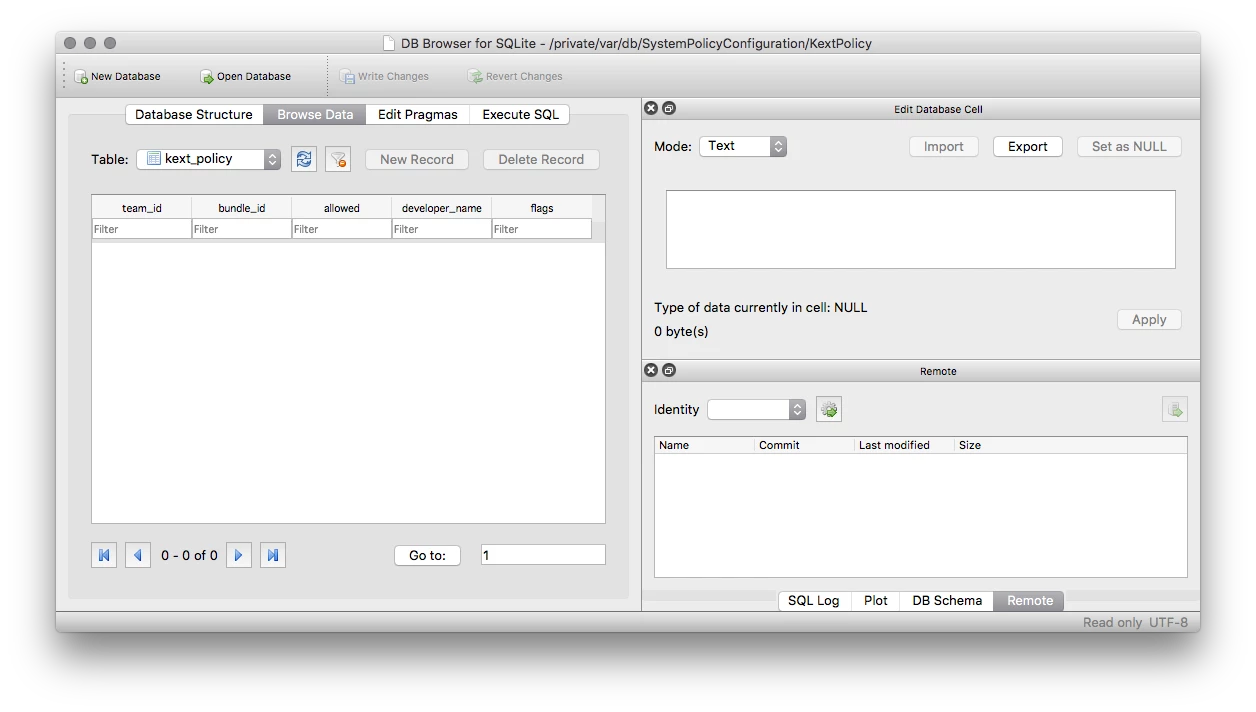Image resolution: width=1256 pixels, height=712 pixels.
Task: Click the Last modified column header
Action: pos(905,445)
